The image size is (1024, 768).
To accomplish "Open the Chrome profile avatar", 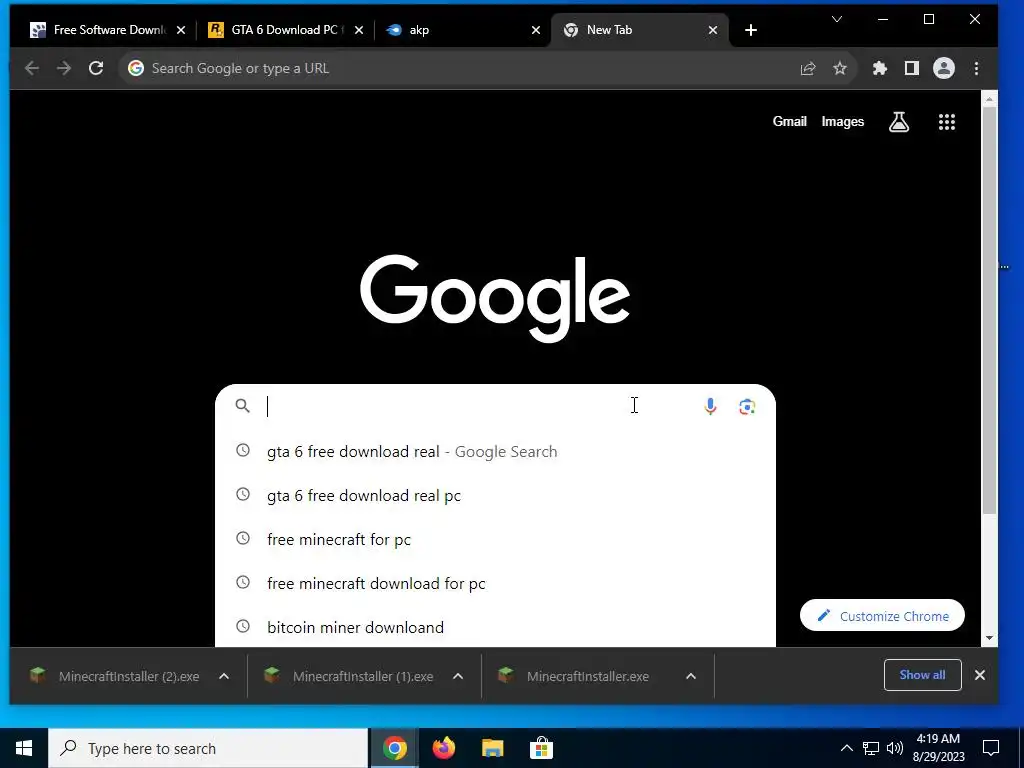I will click(944, 68).
